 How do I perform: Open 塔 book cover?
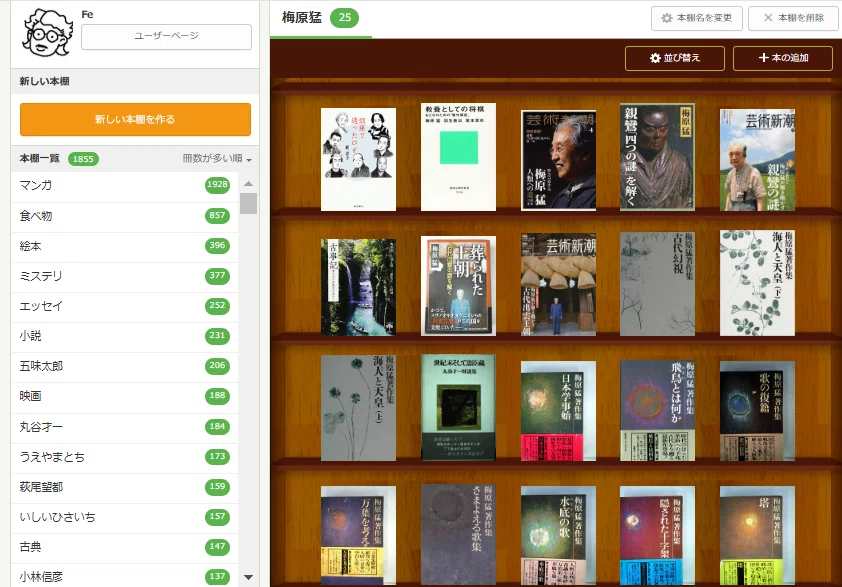point(757,535)
